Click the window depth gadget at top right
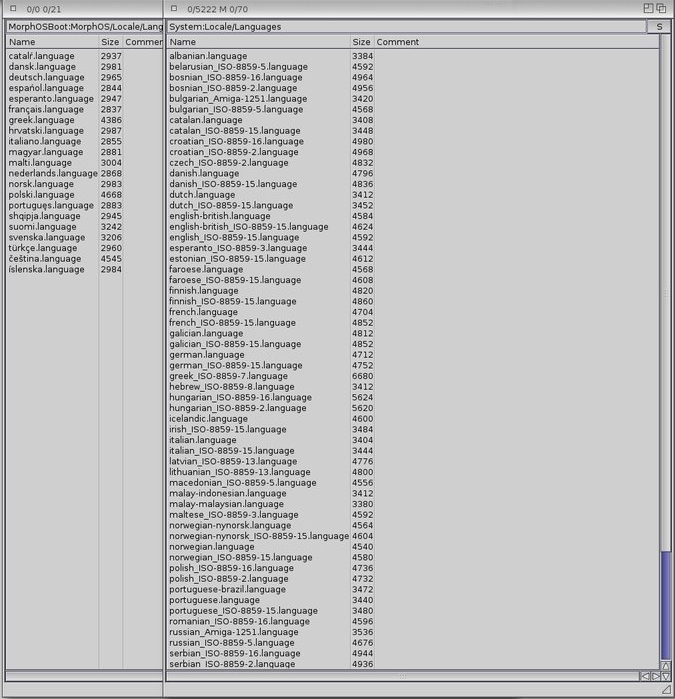The width and height of the screenshot is (675, 699). [x=661, y=8]
